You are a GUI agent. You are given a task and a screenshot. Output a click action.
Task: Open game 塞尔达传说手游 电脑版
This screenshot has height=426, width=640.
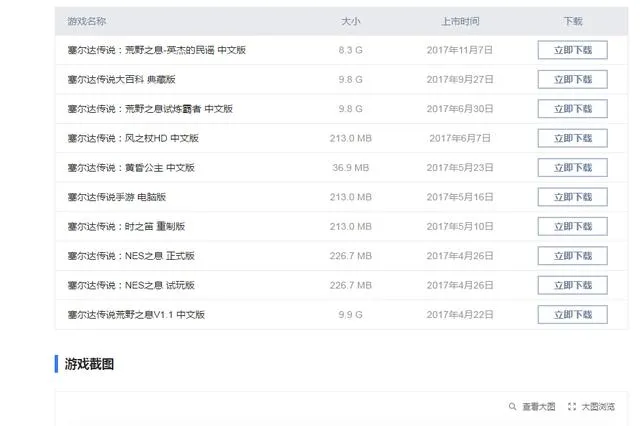click(x=117, y=197)
